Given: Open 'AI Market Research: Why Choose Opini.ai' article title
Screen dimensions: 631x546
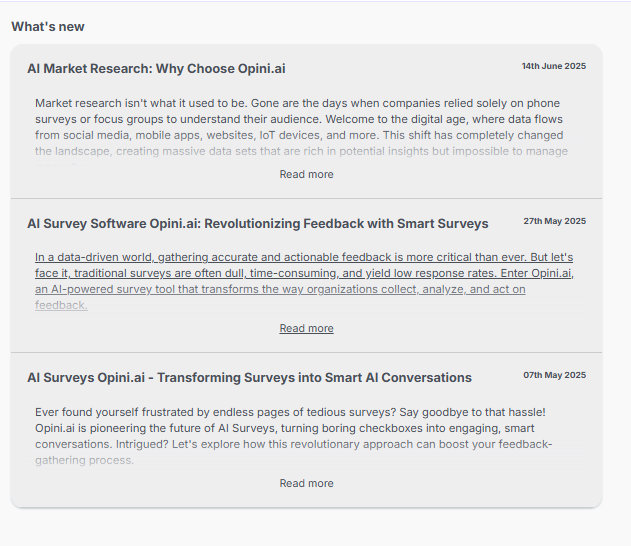Looking at the screenshot, I should click(156, 69).
